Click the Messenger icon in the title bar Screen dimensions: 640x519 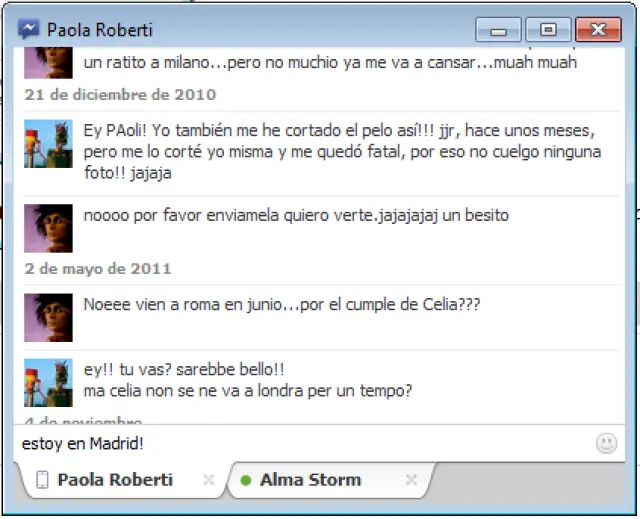pos(29,29)
